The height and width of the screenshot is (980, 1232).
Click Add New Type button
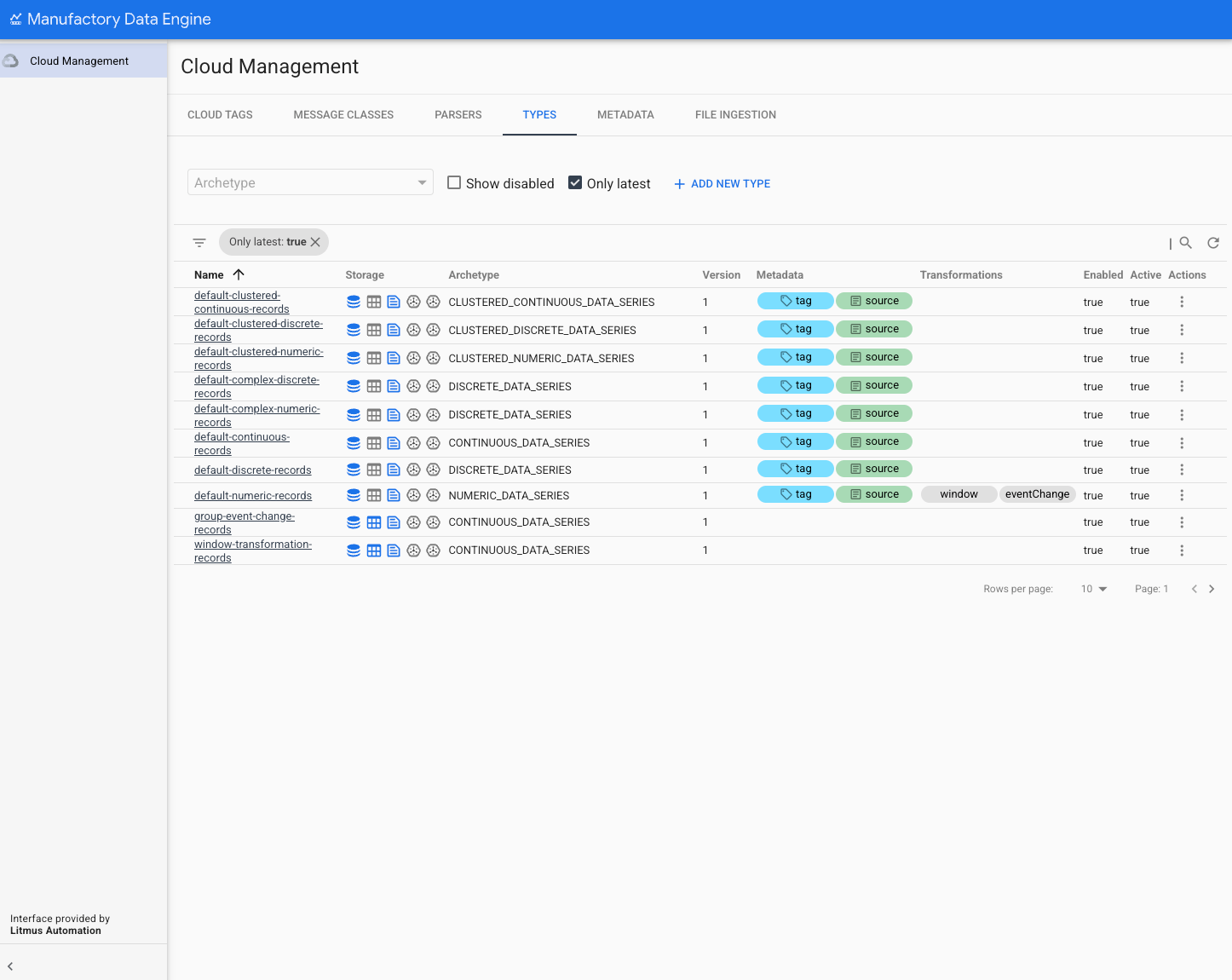tap(723, 184)
